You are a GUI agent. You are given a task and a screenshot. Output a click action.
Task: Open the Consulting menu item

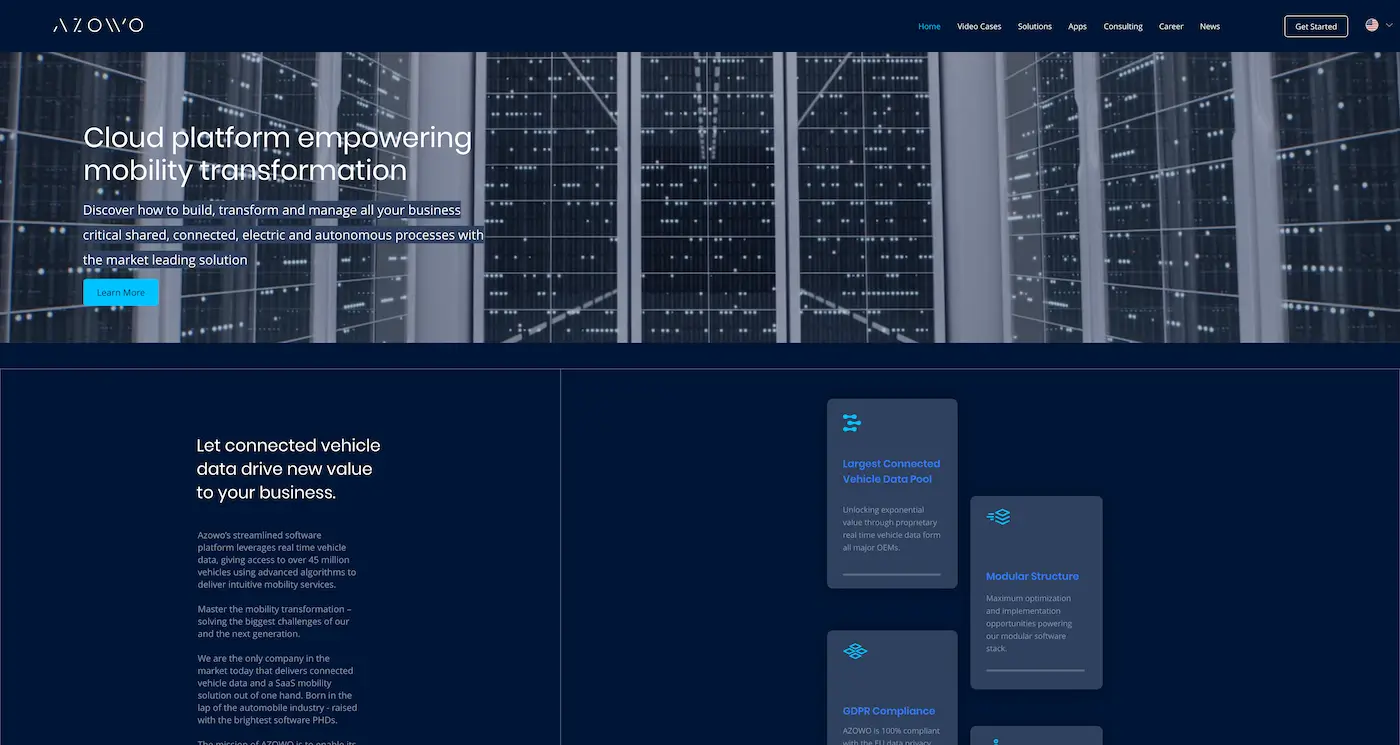click(1123, 26)
